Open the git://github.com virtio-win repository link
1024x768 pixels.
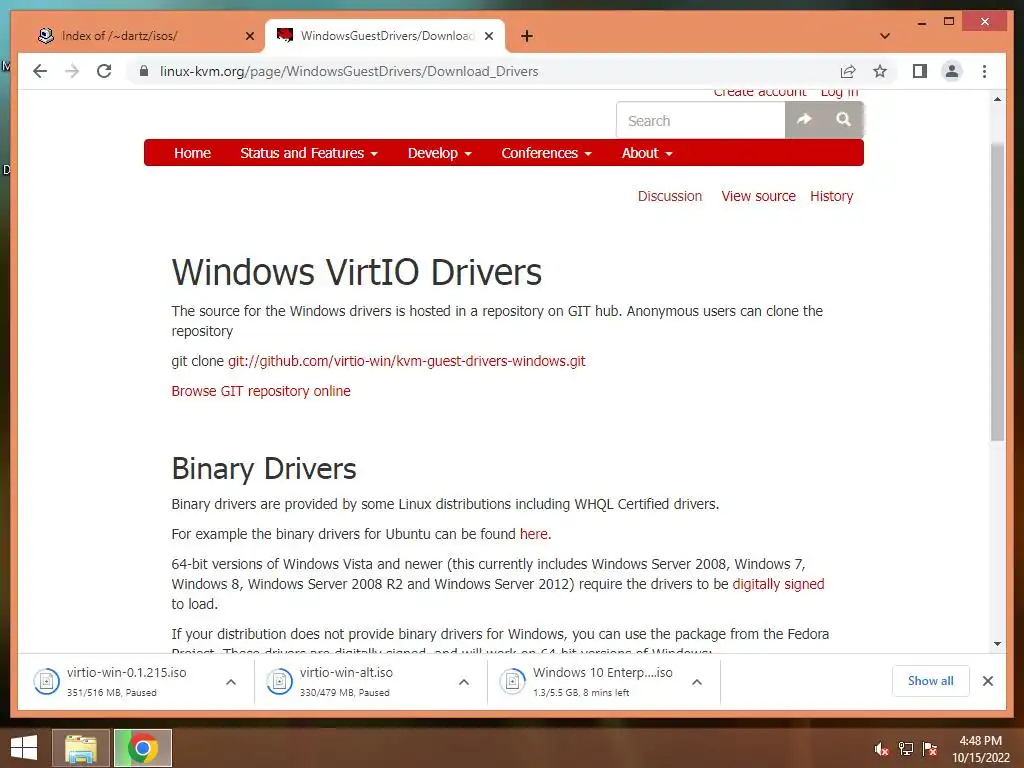point(406,361)
